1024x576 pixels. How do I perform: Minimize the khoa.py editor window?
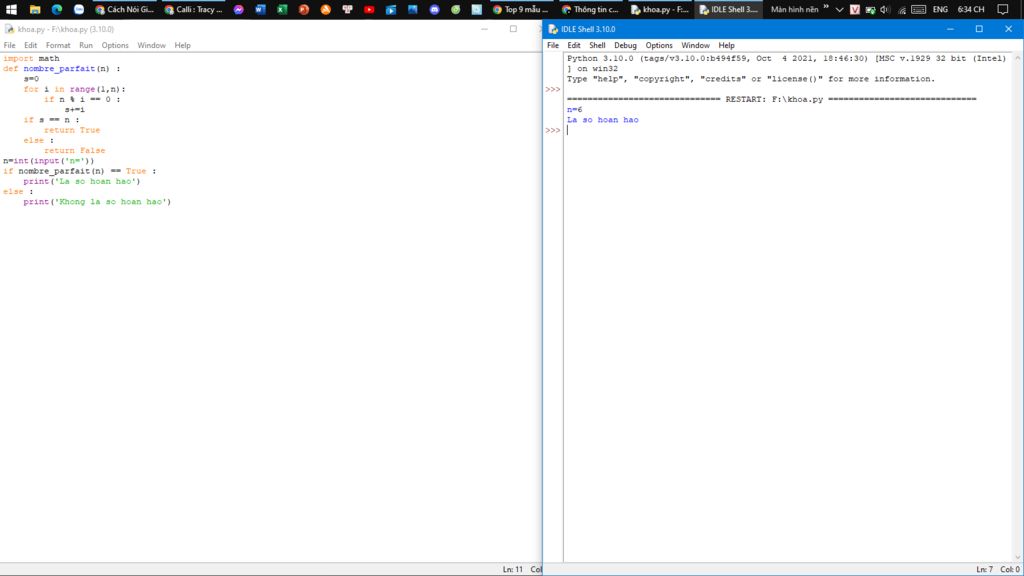click(x=485, y=29)
